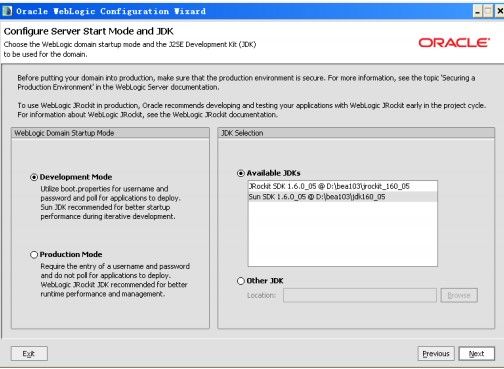This screenshot has width=504, height=369.
Task: Select JRockit SDK 1.6.0_05 in list
Action: (343, 186)
